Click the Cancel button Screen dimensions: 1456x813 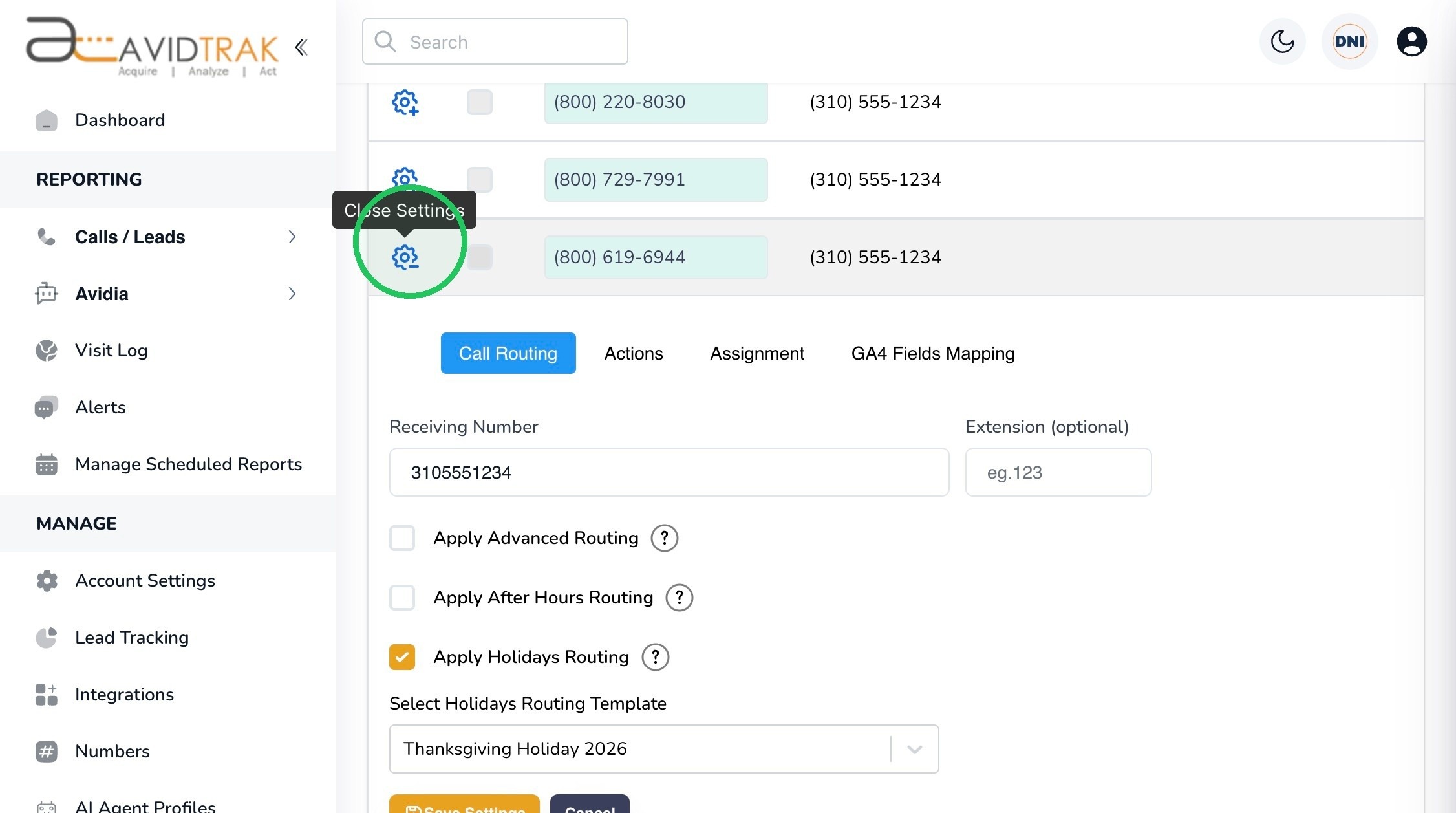click(590, 804)
